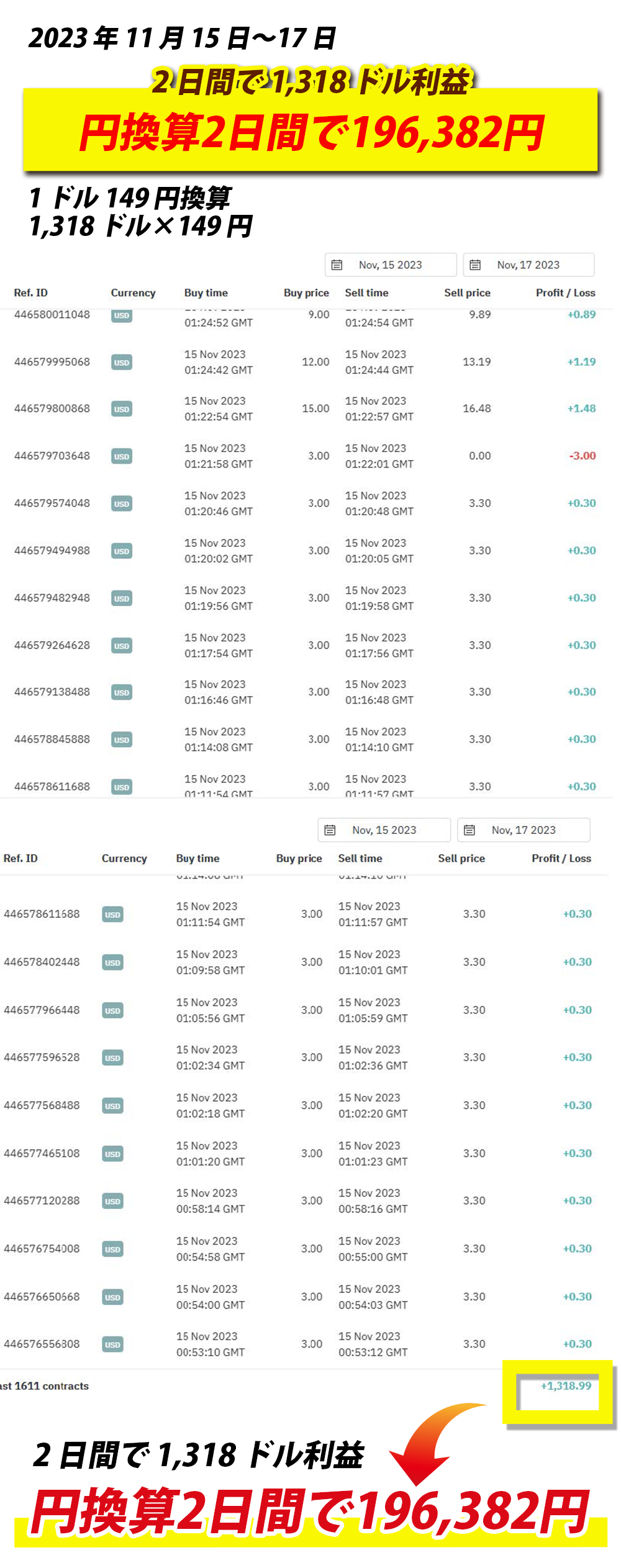
Task: Select reference ID 446579800868
Action: (x=52, y=409)
